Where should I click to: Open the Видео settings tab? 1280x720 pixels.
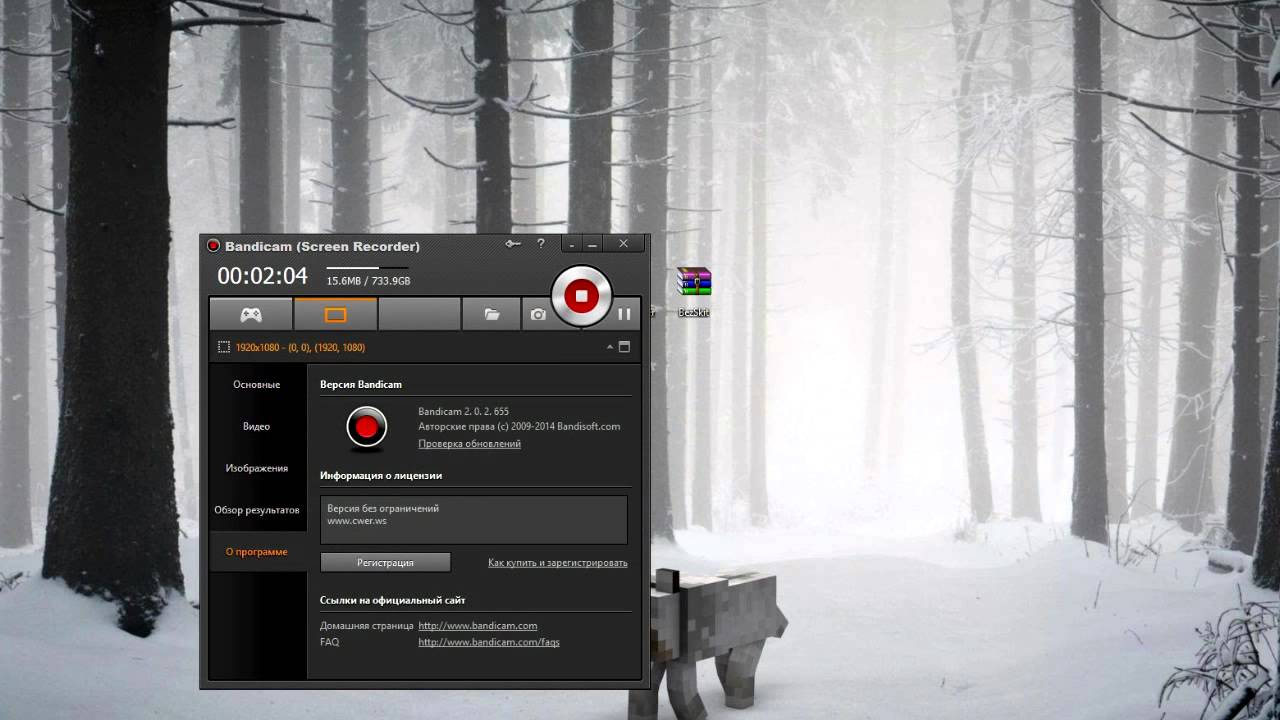point(256,426)
